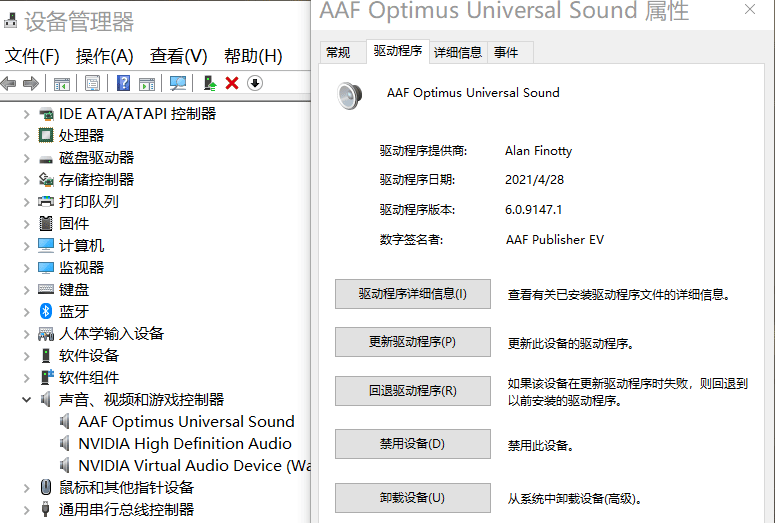The image size is (777, 523).
Task: Click the 禁用设备(D) button
Action: tap(413, 444)
